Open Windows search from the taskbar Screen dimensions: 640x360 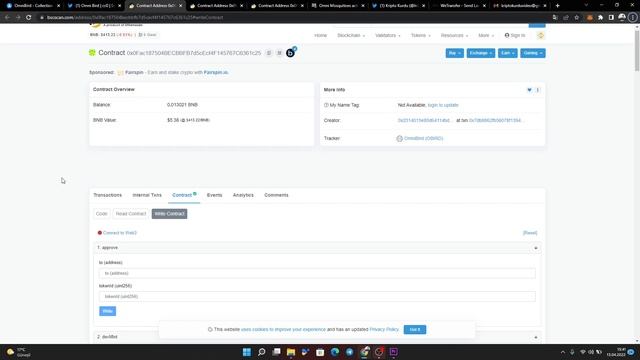tap(262, 352)
